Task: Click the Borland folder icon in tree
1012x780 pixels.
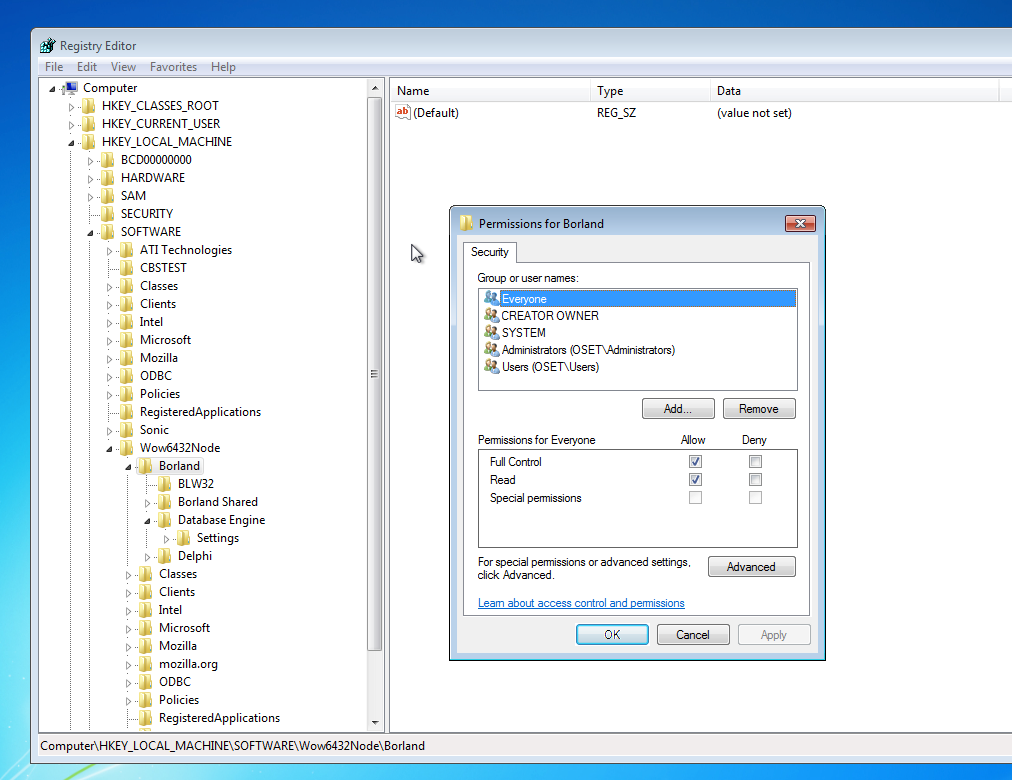Action: point(147,466)
